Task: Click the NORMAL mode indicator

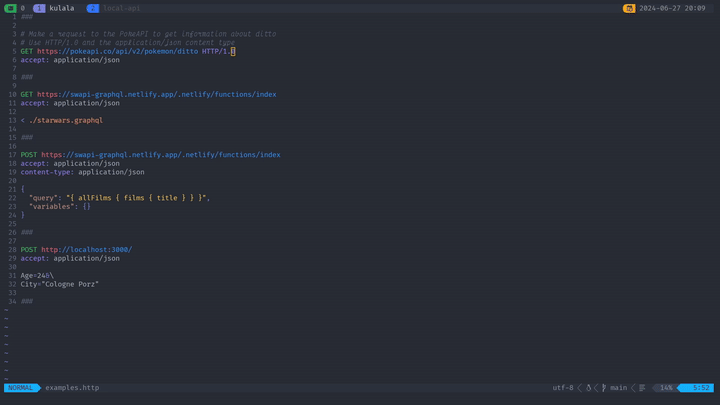Action: 21,388
